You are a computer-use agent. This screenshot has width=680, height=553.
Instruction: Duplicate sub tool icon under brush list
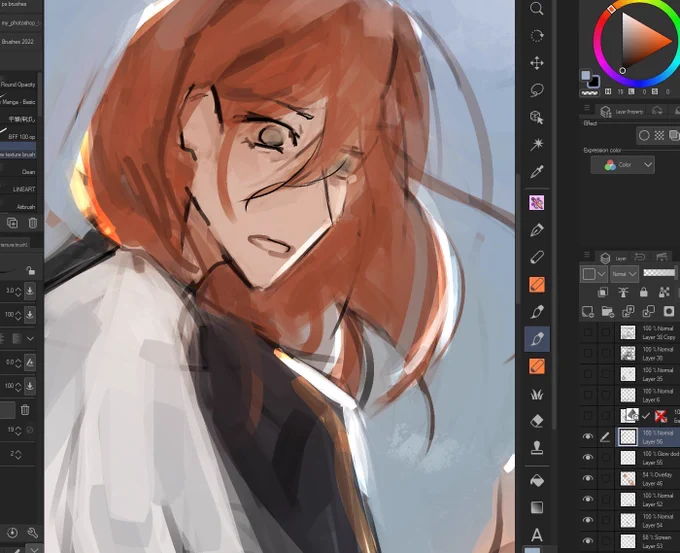(x=12, y=223)
